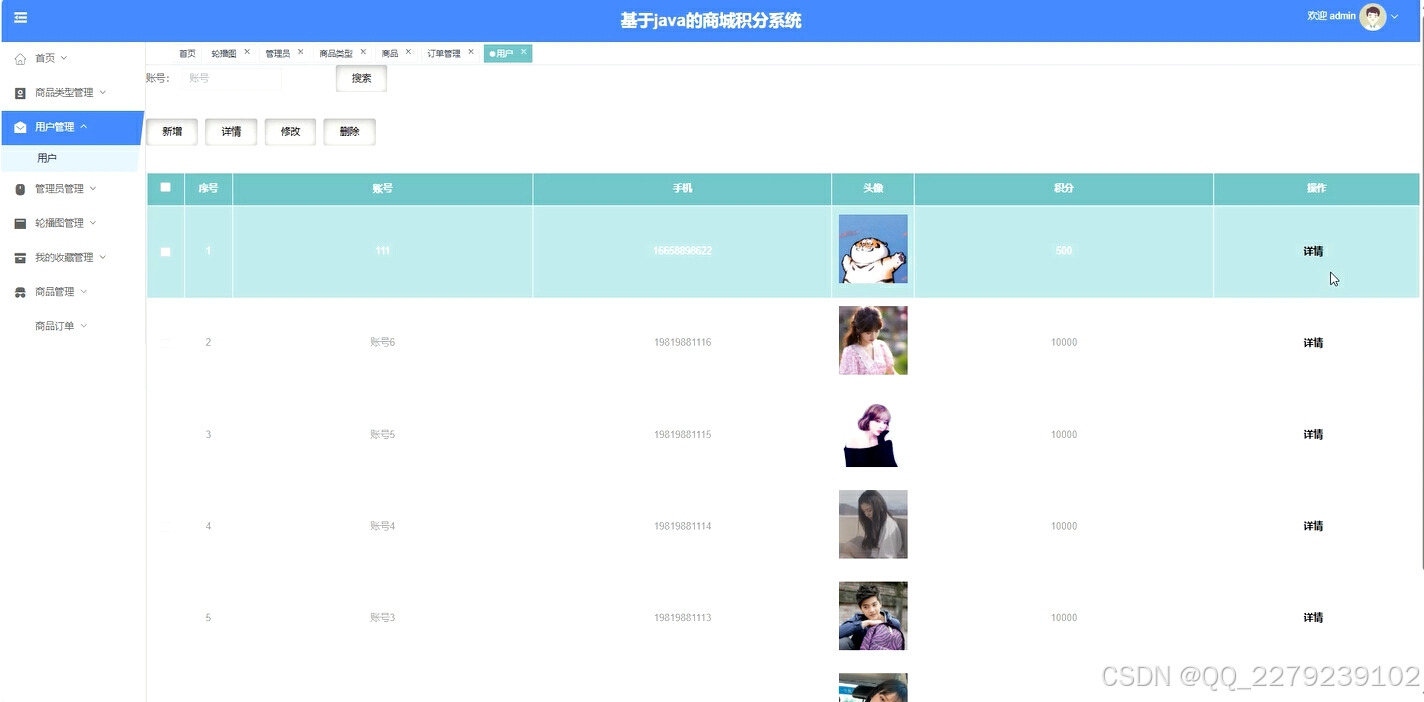Click the 我的收藏管理 sidebar icon
This screenshot has width=1424, height=702.
[x=21, y=257]
